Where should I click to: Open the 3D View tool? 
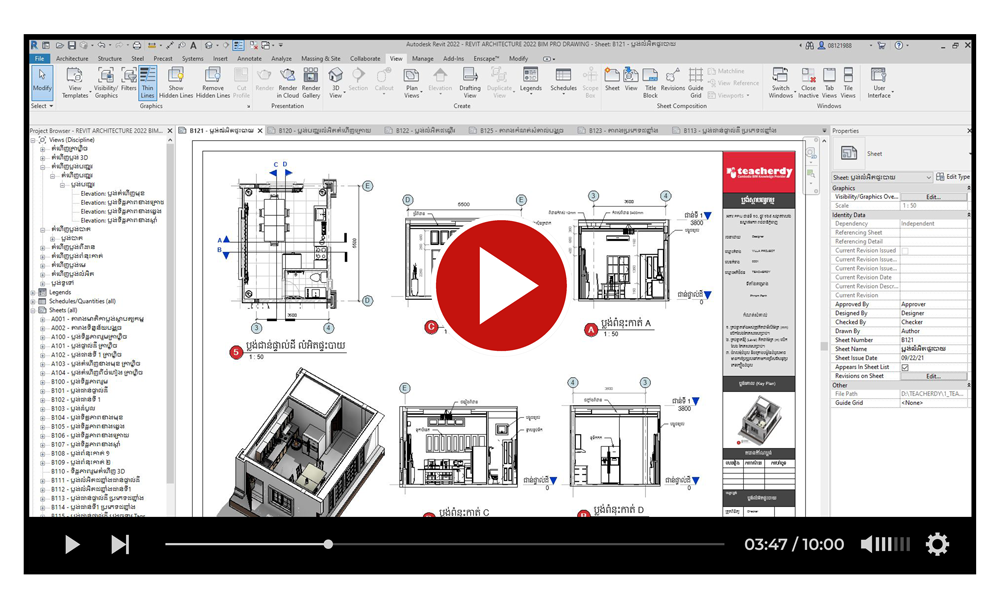(335, 83)
